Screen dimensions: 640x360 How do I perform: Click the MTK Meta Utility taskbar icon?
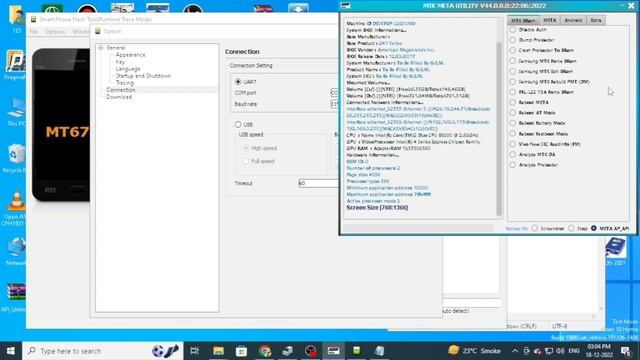[333, 351]
